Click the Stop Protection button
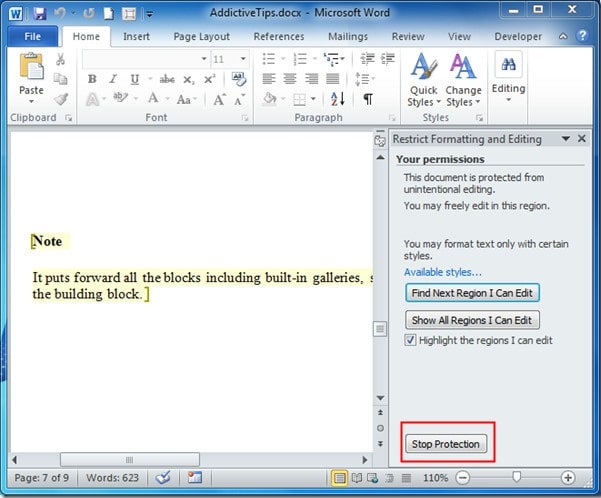The image size is (601, 498). [446, 444]
